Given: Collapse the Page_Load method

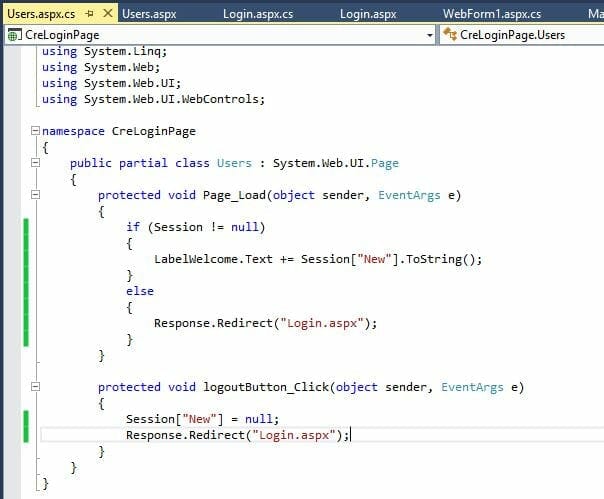Looking at the screenshot, I should (35, 195).
